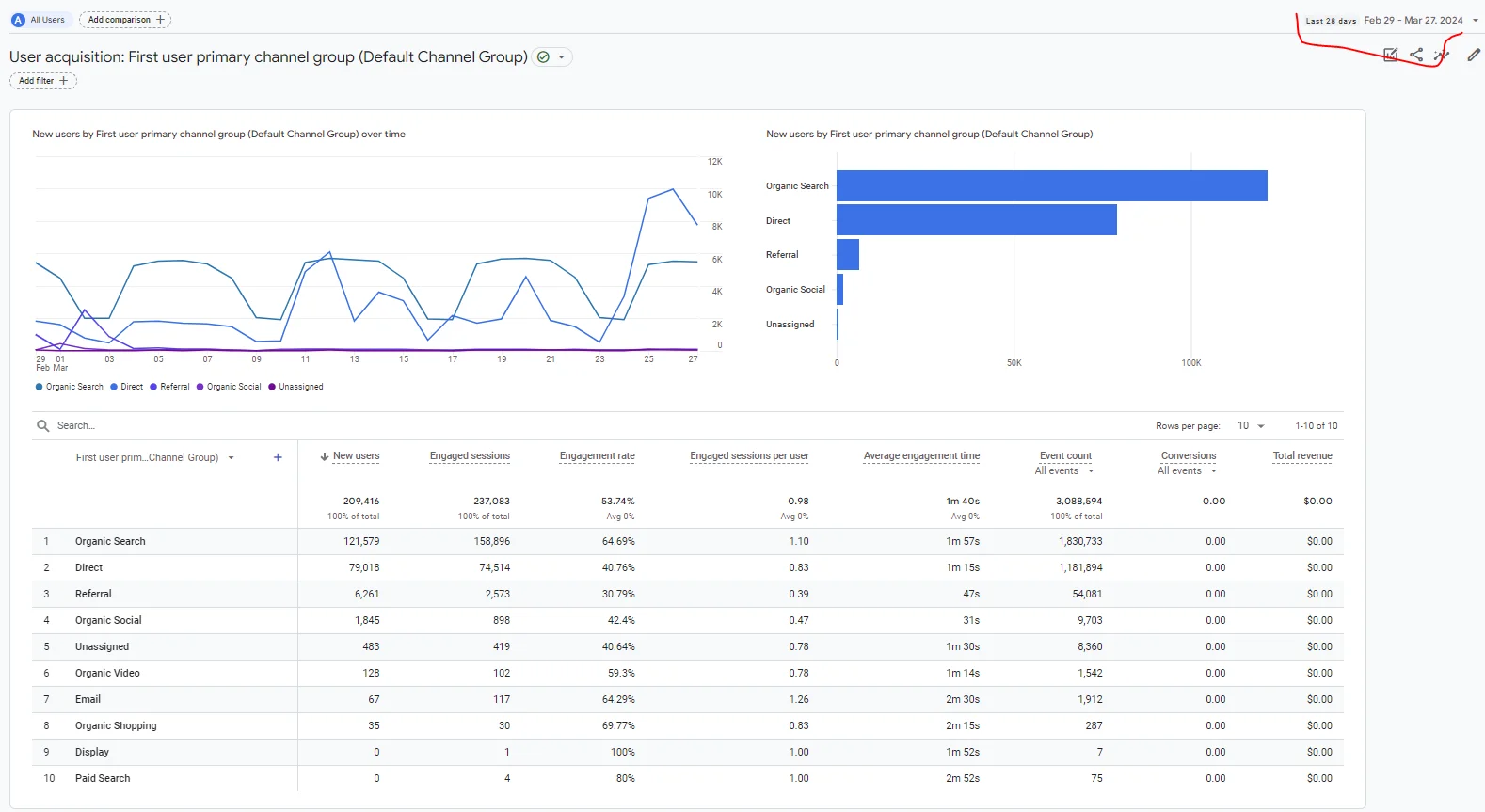Toggle Organic Search legend item
The width and height of the screenshot is (1485, 812).
pyautogui.click(x=70, y=387)
